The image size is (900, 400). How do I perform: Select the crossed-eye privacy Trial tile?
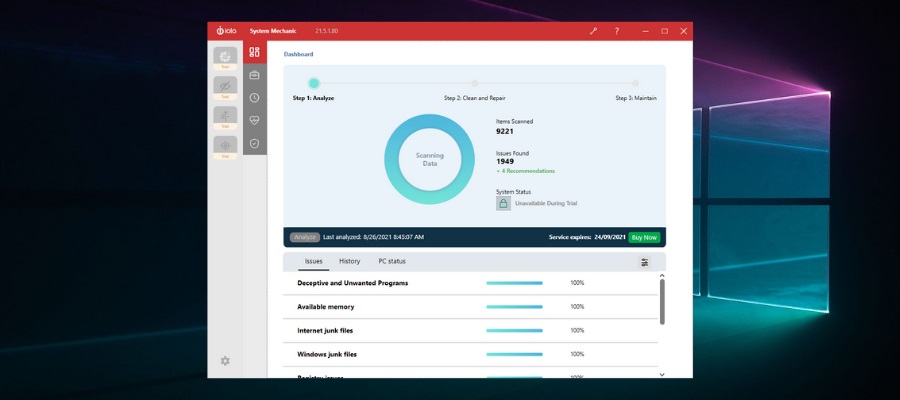pos(225,88)
